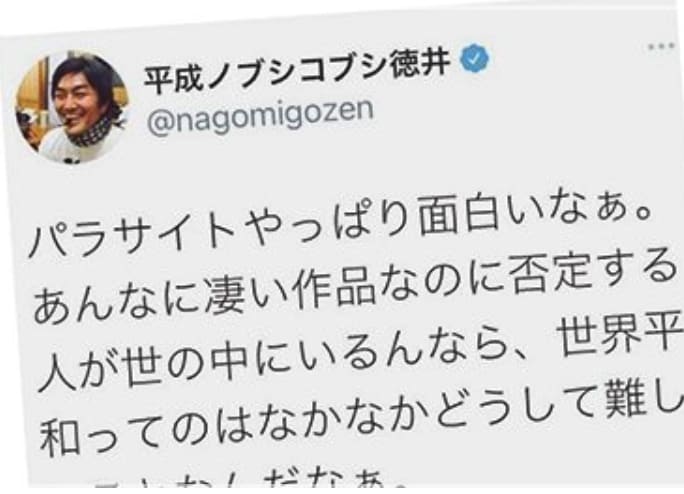
Task: Click the 徳井 characters in the name
Action: tap(420, 65)
